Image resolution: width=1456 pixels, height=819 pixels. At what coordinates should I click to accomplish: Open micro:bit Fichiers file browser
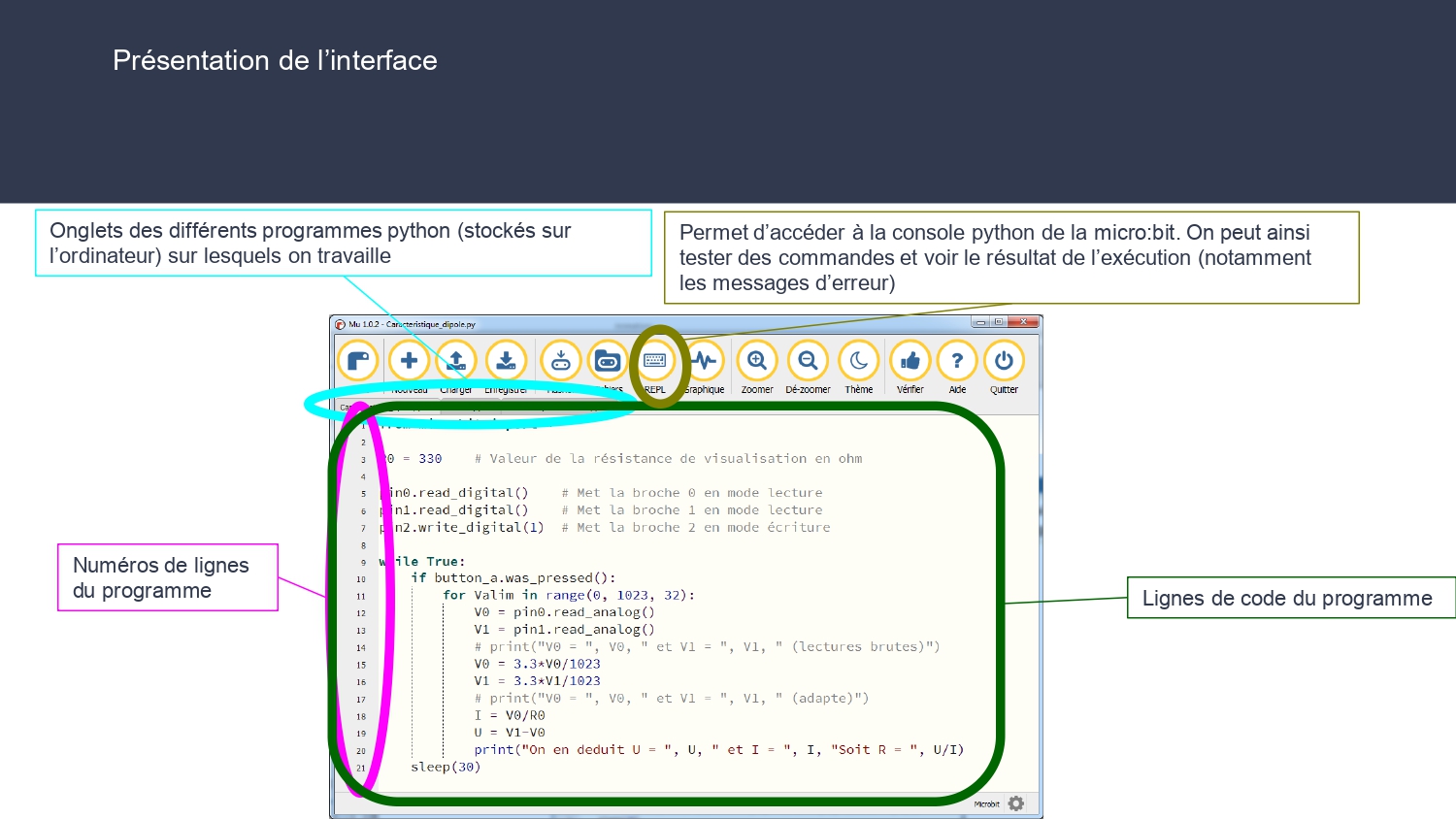point(608,361)
